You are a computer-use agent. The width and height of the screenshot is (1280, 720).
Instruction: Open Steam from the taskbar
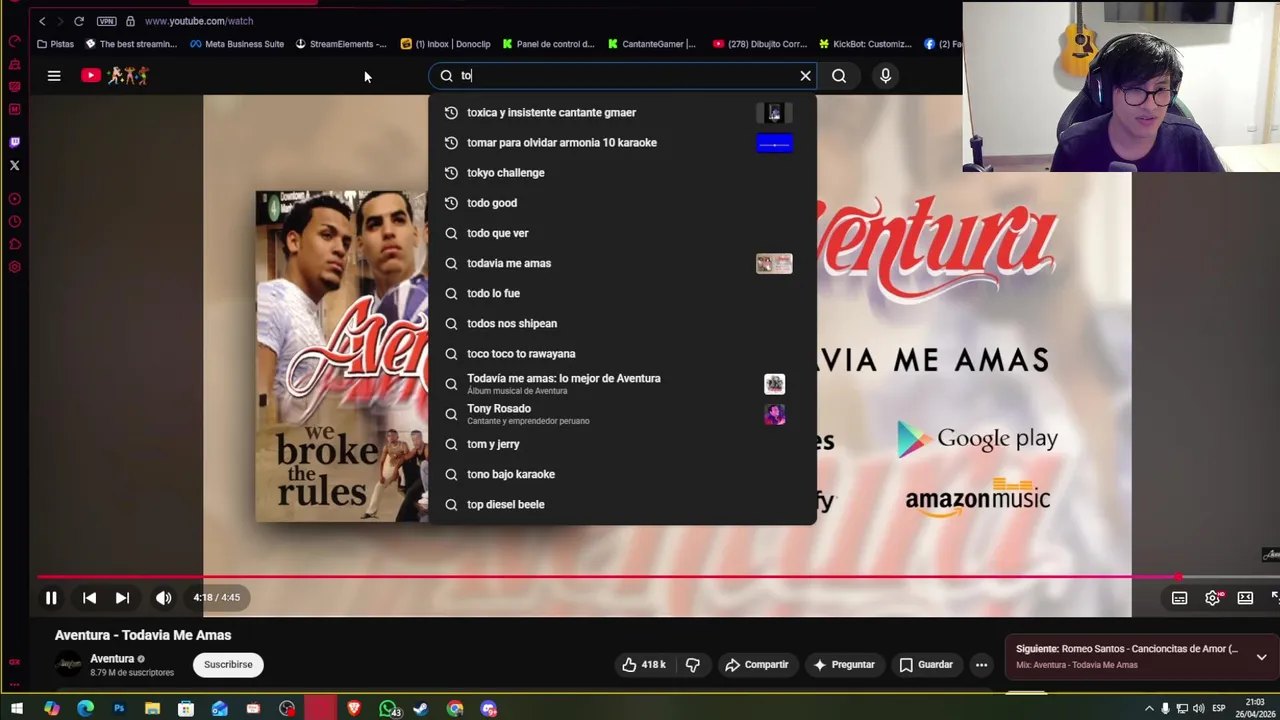[421, 709]
